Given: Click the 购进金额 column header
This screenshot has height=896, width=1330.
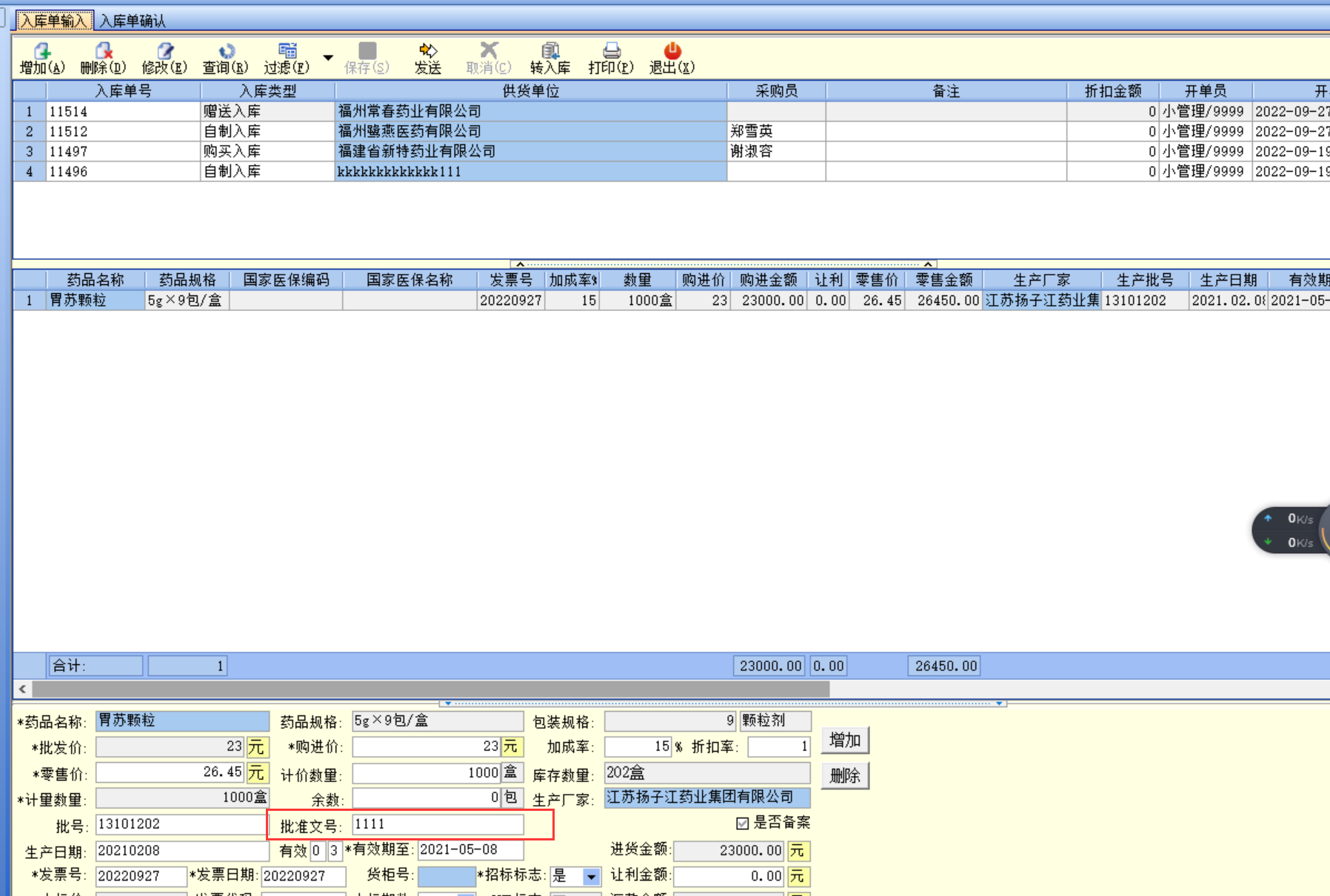Looking at the screenshot, I should (768, 280).
